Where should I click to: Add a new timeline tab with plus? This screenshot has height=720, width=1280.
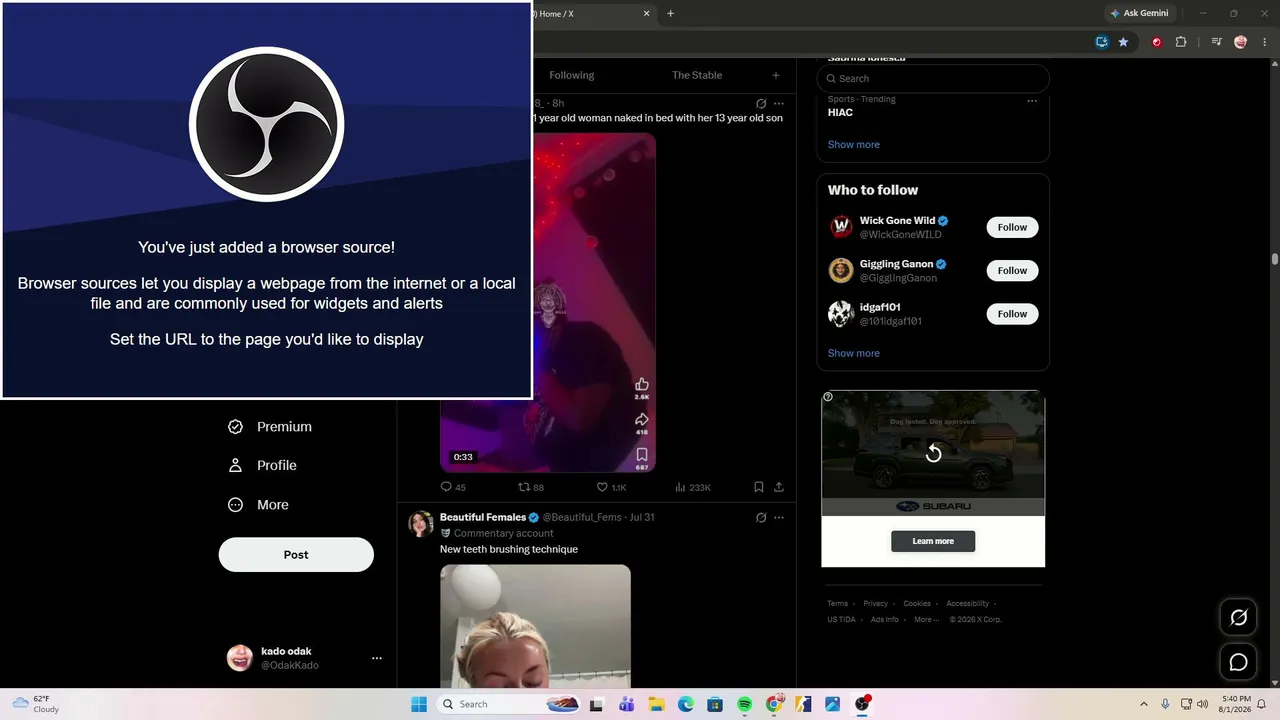point(776,75)
